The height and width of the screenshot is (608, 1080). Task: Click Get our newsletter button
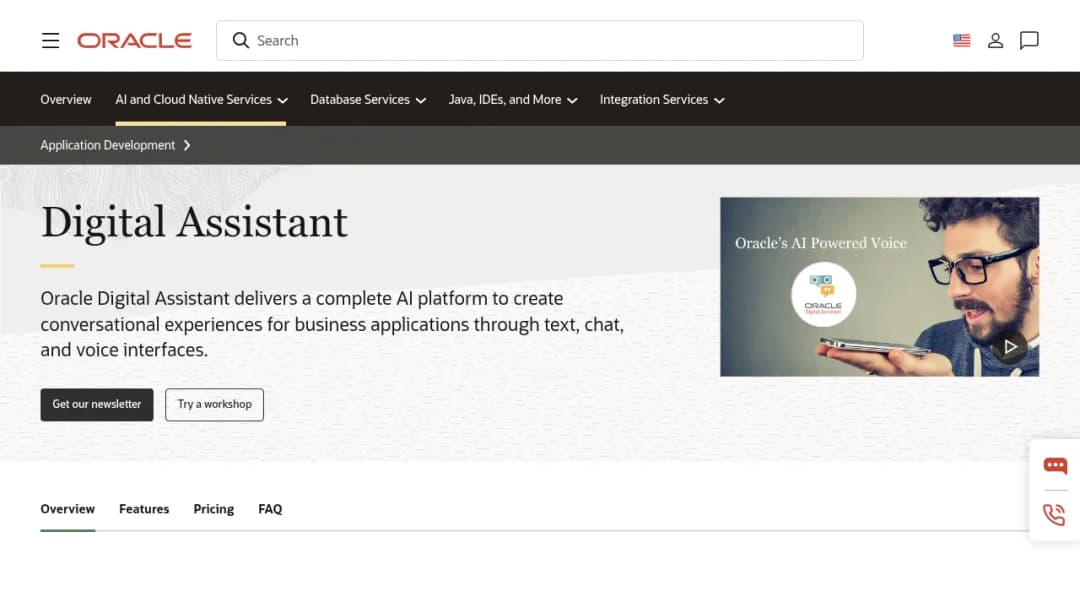pyautogui.click(x=96, y=405)
